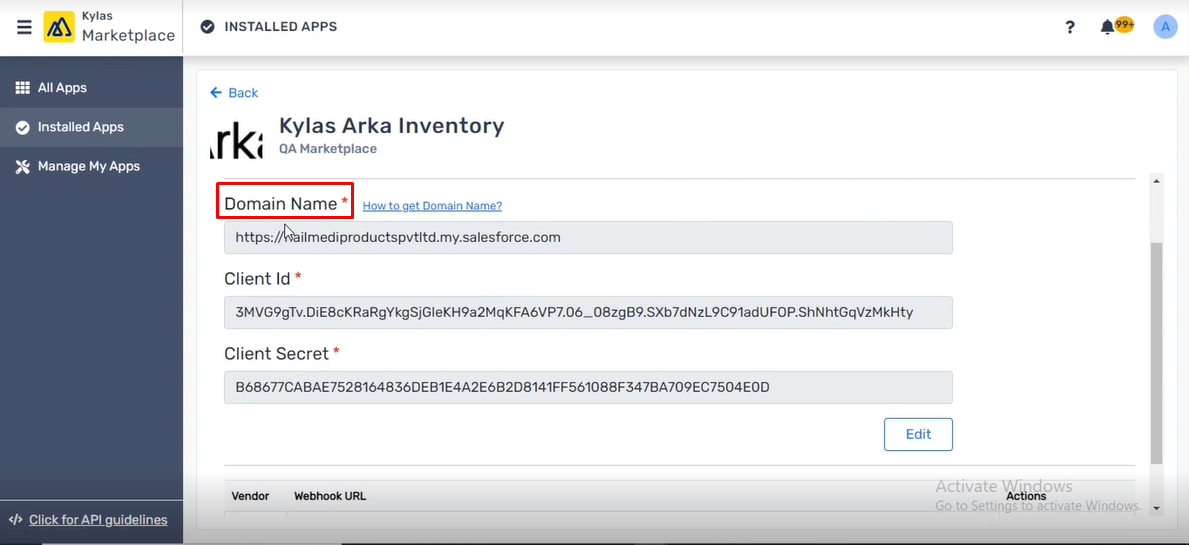Click the Kylas Marketplace logo
This screenshot has width=1189, height=545.
pyautogui.click(x=108, y=27)
